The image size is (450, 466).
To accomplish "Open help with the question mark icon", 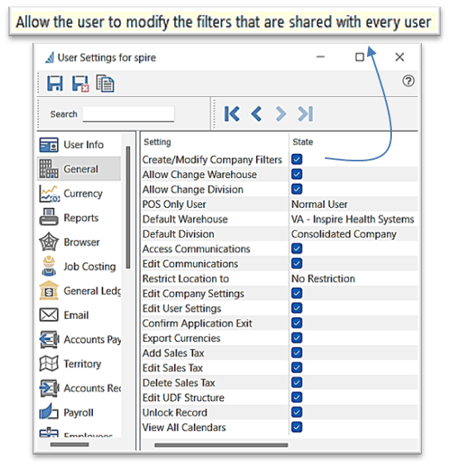I will 408,81.
